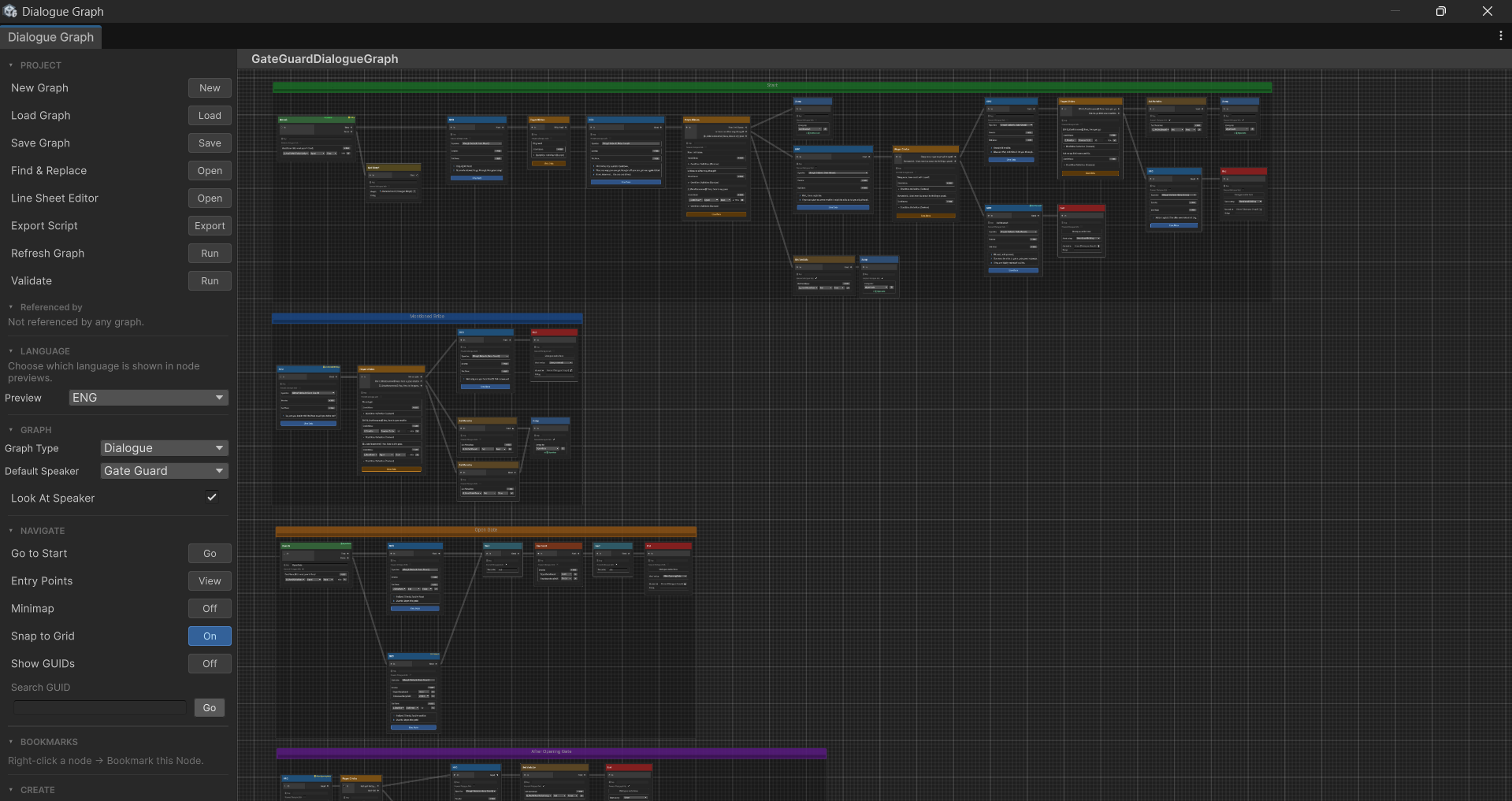This screenshot has width=1512, height=801.
Task: Open Find & Replace
Action: point(210,171)
